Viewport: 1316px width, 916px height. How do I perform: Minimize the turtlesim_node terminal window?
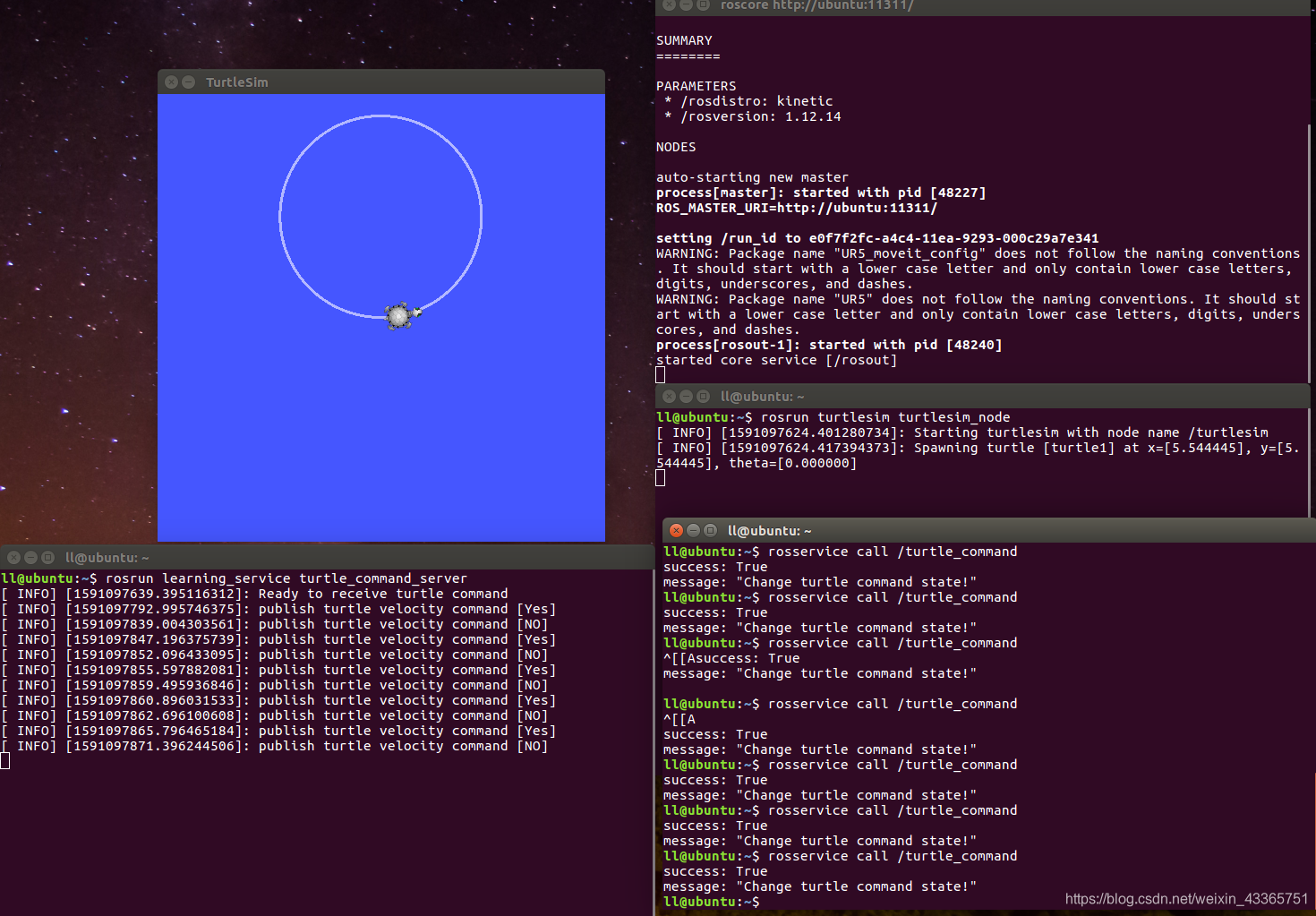686,397
